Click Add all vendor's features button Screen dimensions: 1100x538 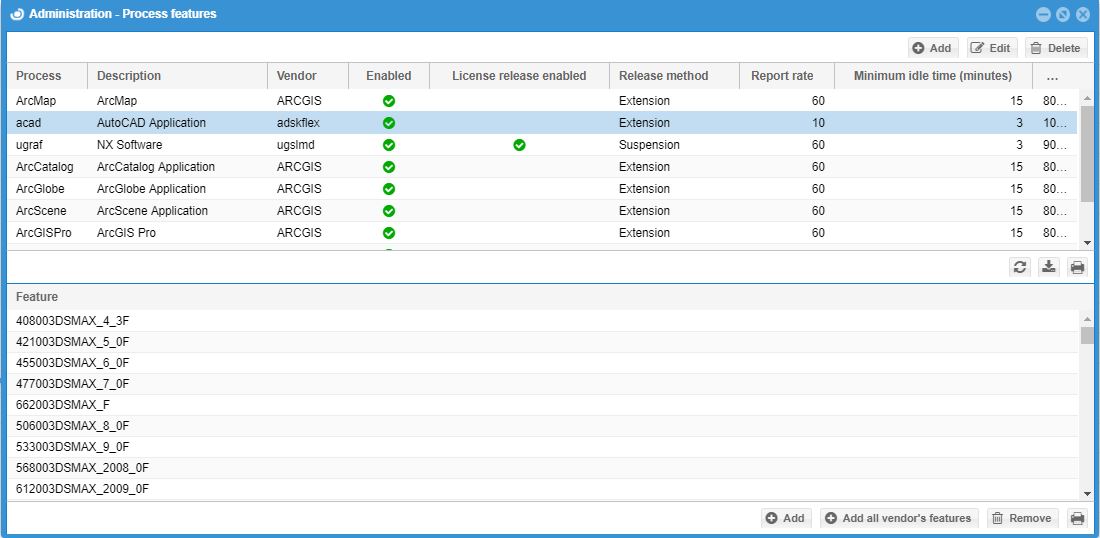pos(898,518)
